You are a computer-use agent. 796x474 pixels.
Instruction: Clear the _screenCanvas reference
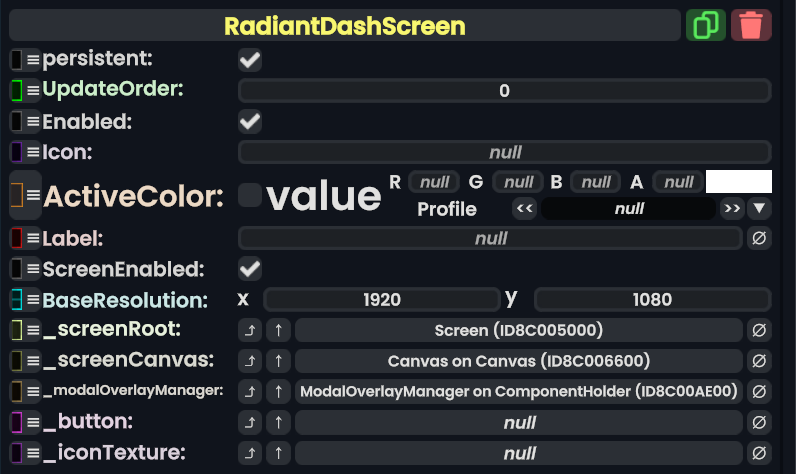[x=759, y=361]
